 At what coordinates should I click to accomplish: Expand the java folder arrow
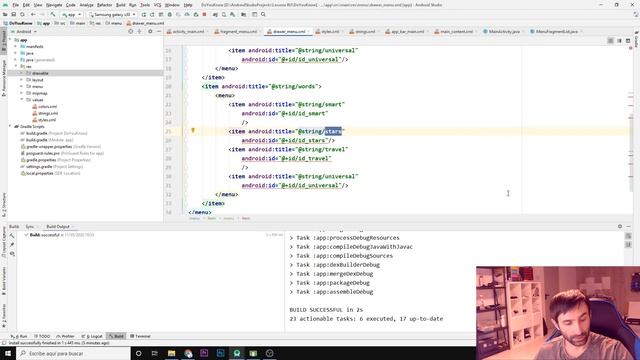[16, 53]
